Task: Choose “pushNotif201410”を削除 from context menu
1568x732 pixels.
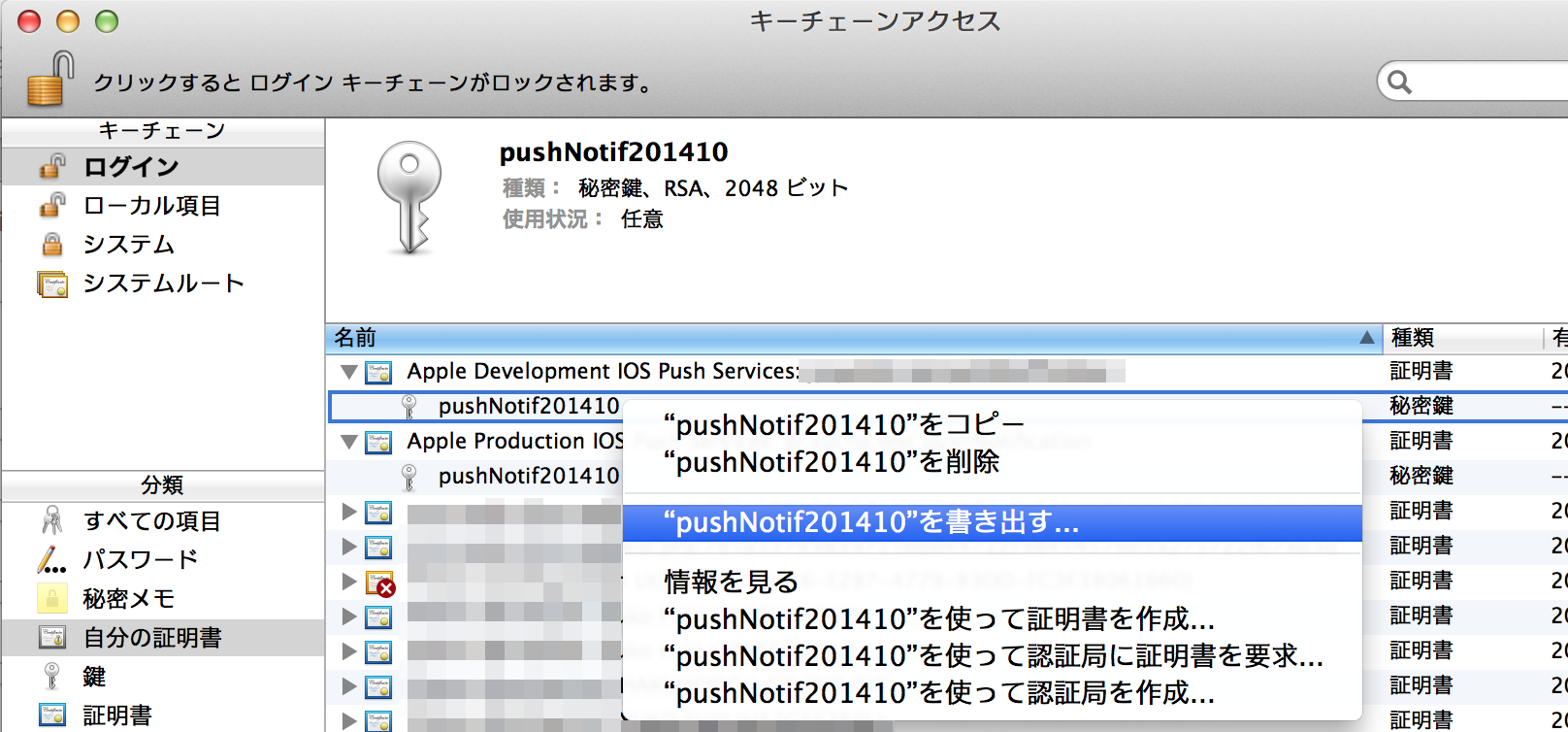Action: (992, 462)
